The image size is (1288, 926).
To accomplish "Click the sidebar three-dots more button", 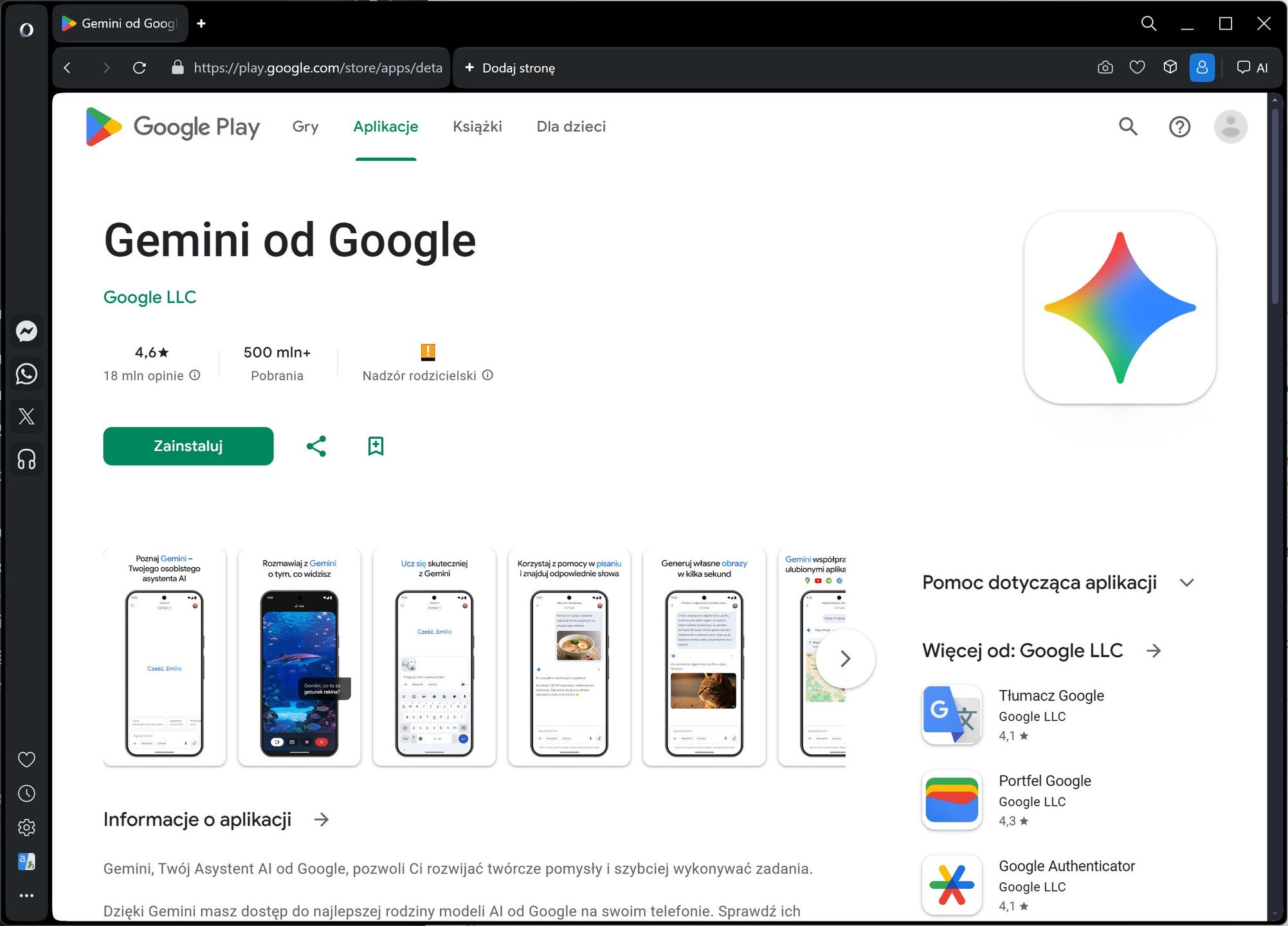I will [x=26, y=895].
